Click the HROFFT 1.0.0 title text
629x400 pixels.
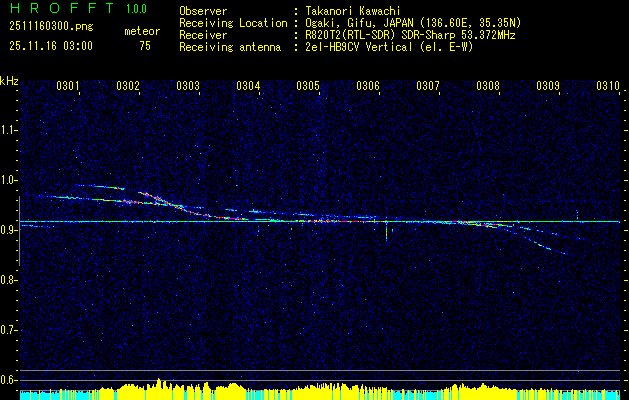(78, 8)
